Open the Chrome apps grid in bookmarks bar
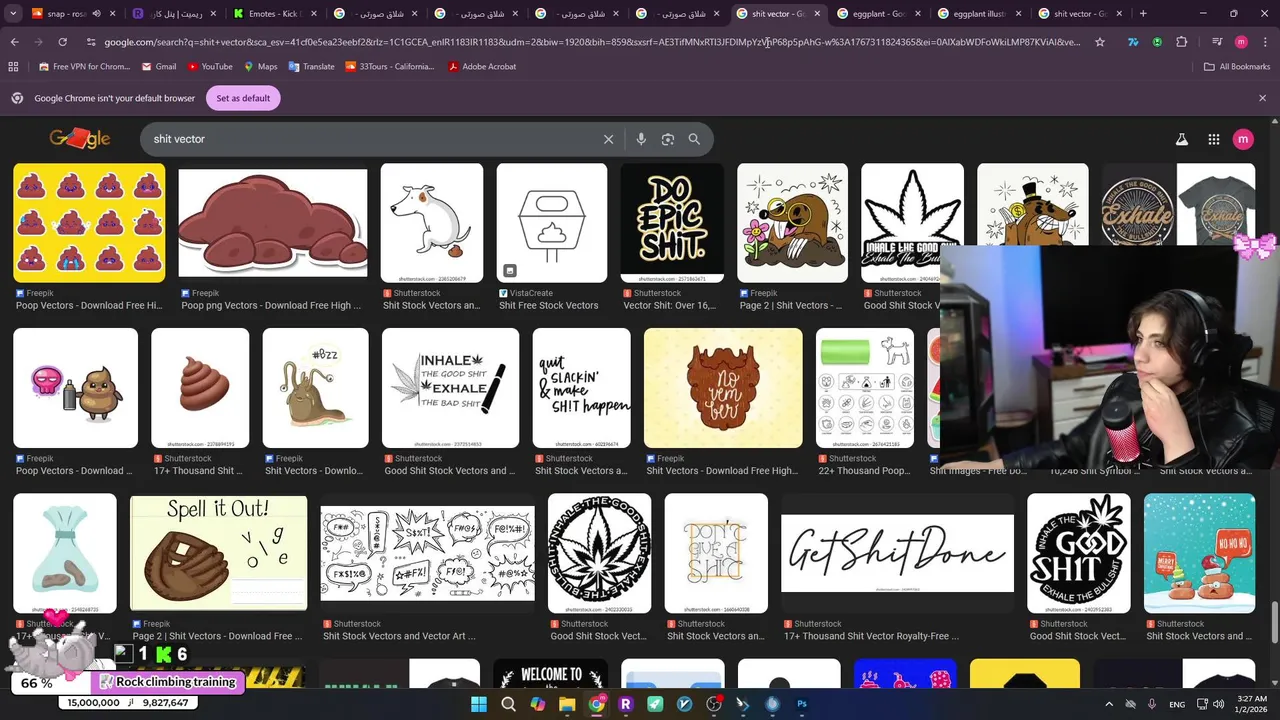This screenshot has height=720, width=1280. pos(13,66)
